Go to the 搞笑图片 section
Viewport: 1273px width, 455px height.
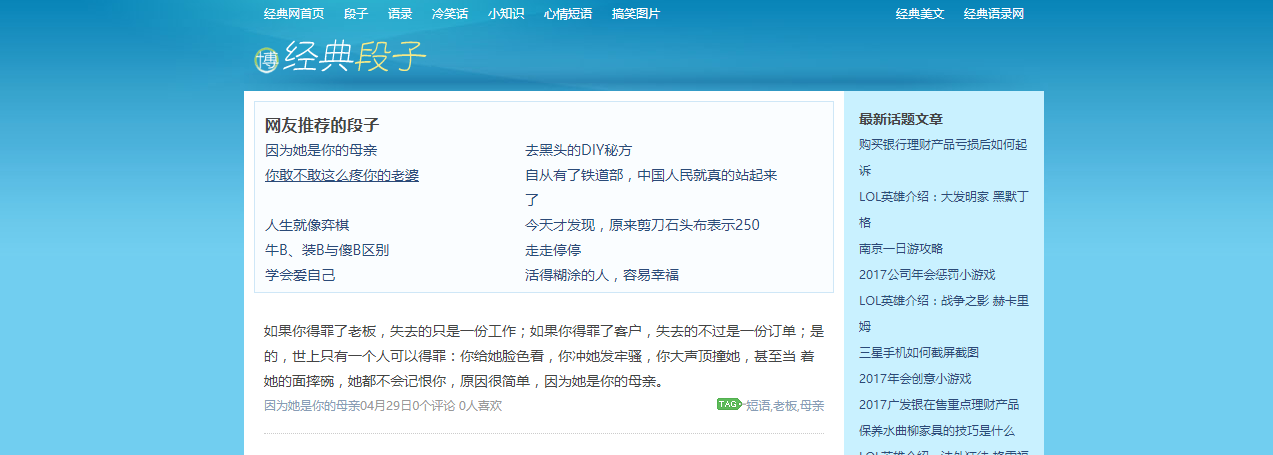click(636, 14)
